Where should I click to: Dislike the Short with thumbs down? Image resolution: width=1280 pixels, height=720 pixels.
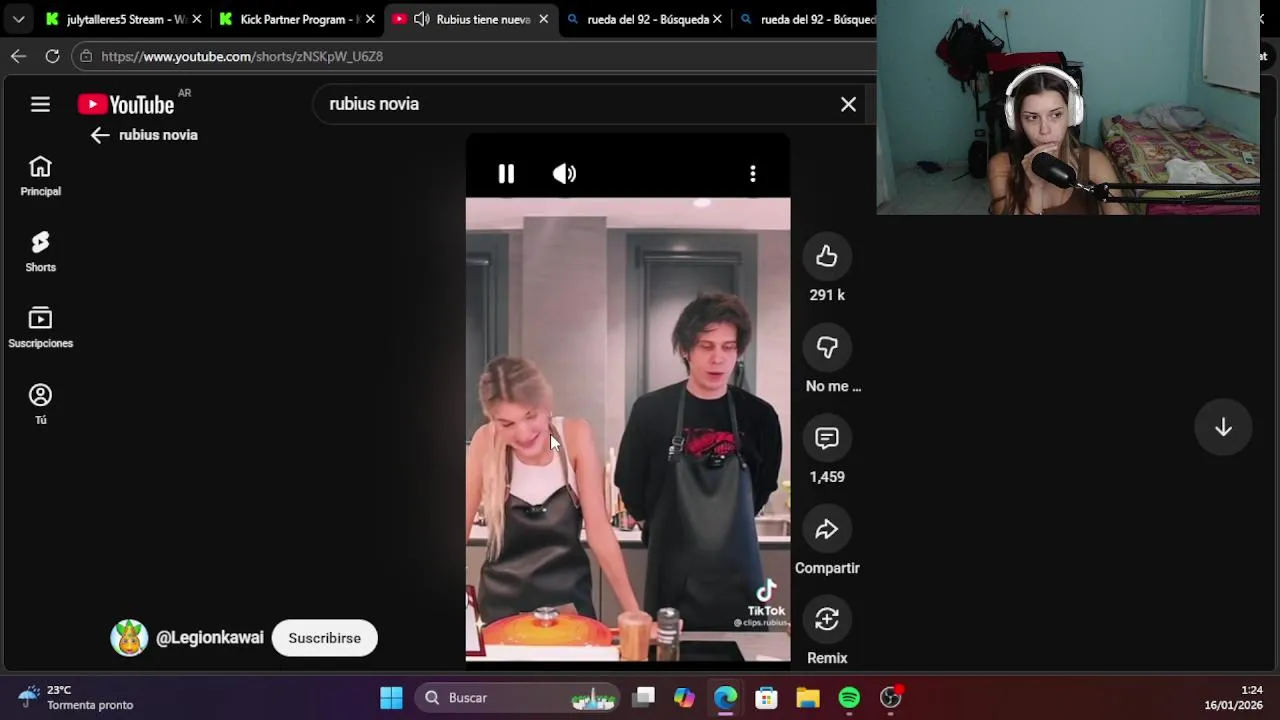pyautogui.click(x=827, y=348)
